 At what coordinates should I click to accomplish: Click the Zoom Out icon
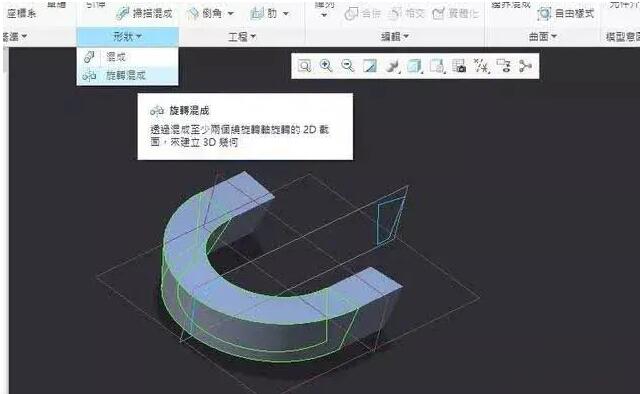348,66
